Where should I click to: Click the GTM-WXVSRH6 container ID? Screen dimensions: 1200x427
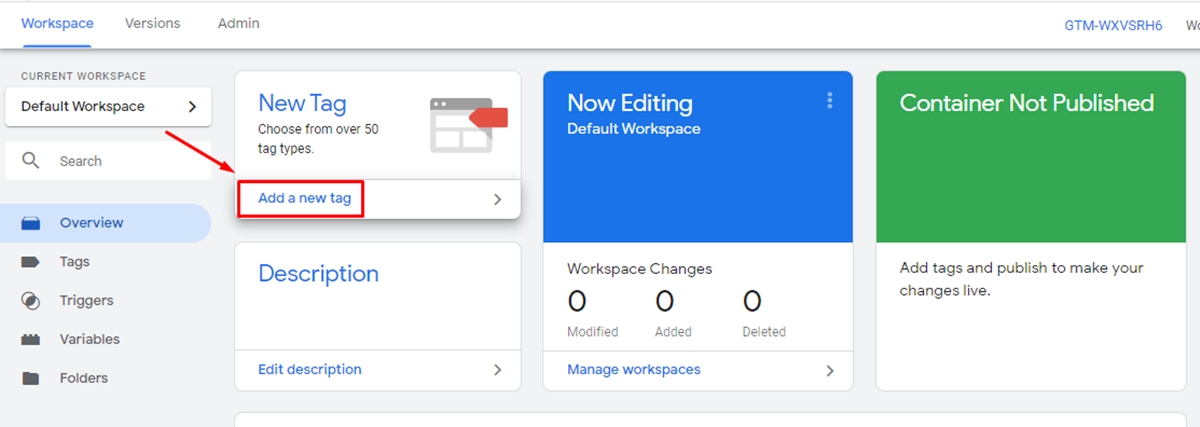[1113, 25]
